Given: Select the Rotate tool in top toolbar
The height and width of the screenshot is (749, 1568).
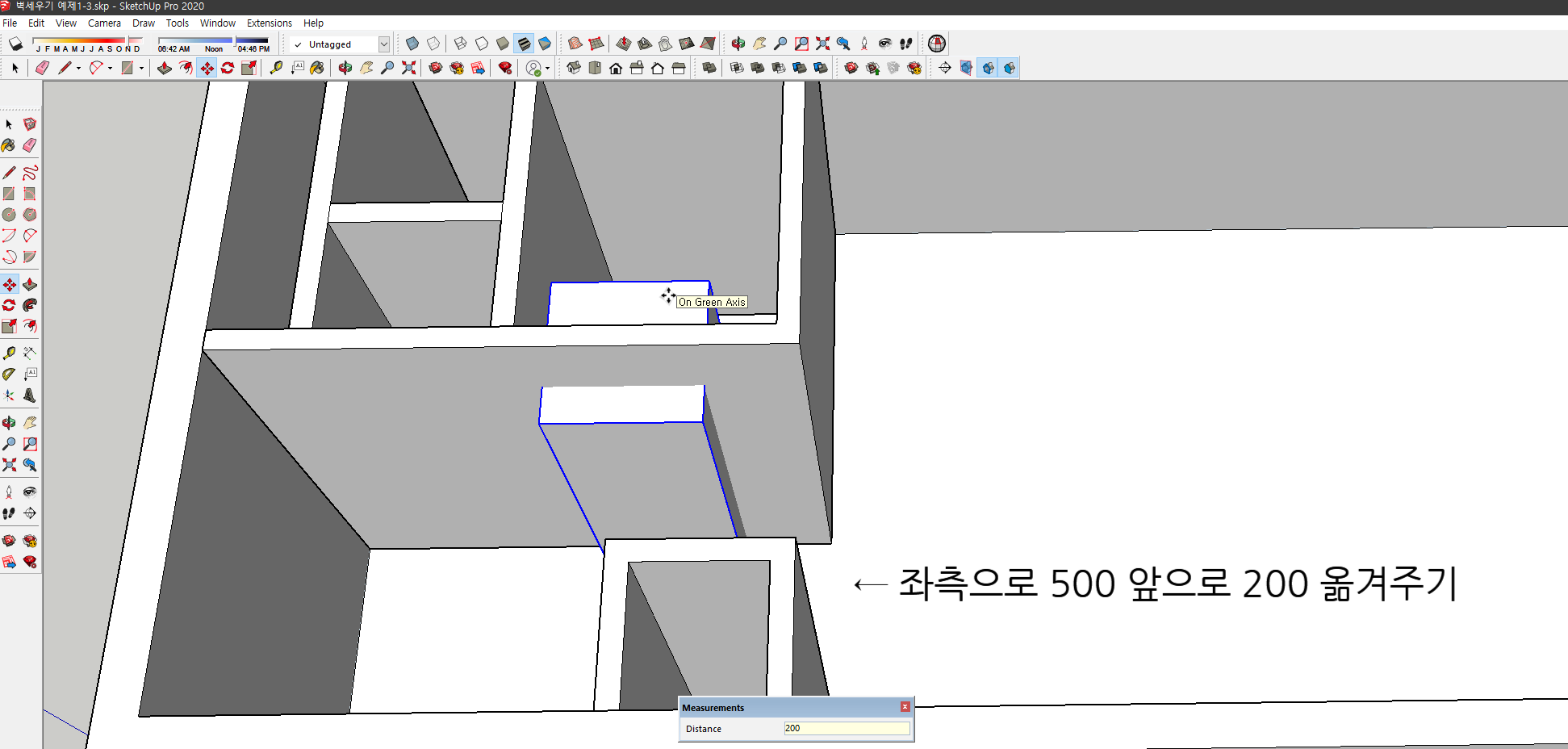Looking at the screenshot, I should (228, 68).
